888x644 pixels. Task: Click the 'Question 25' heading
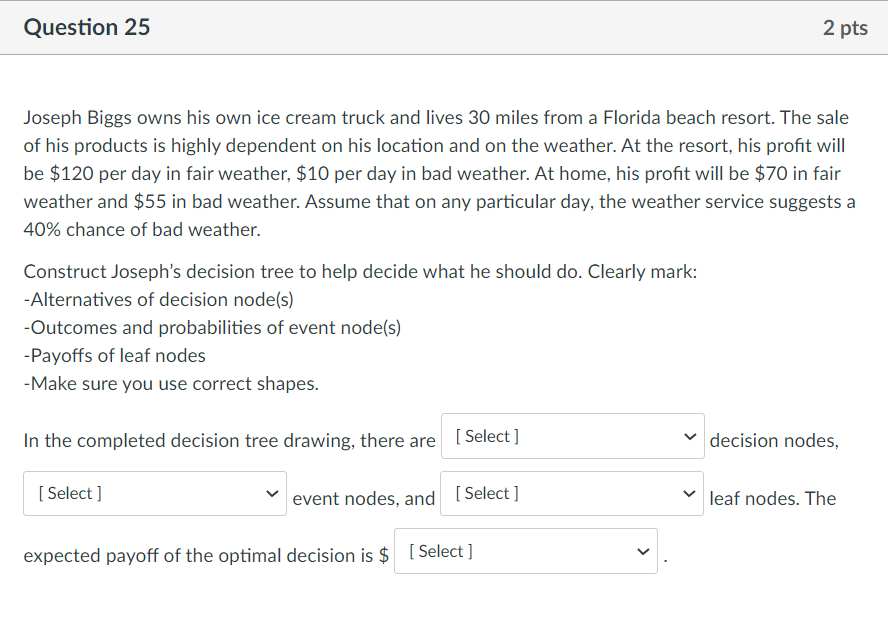click(87, 28)
